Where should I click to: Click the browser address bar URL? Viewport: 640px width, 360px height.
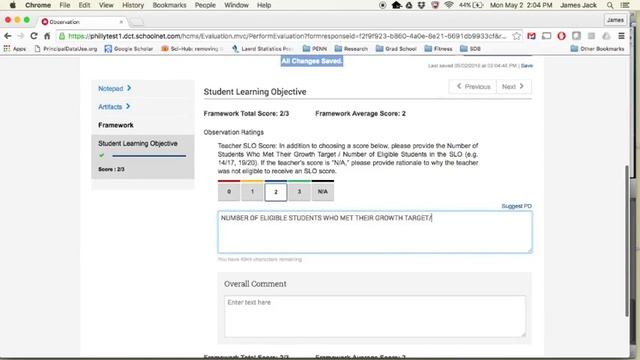[x=287, y=36]
